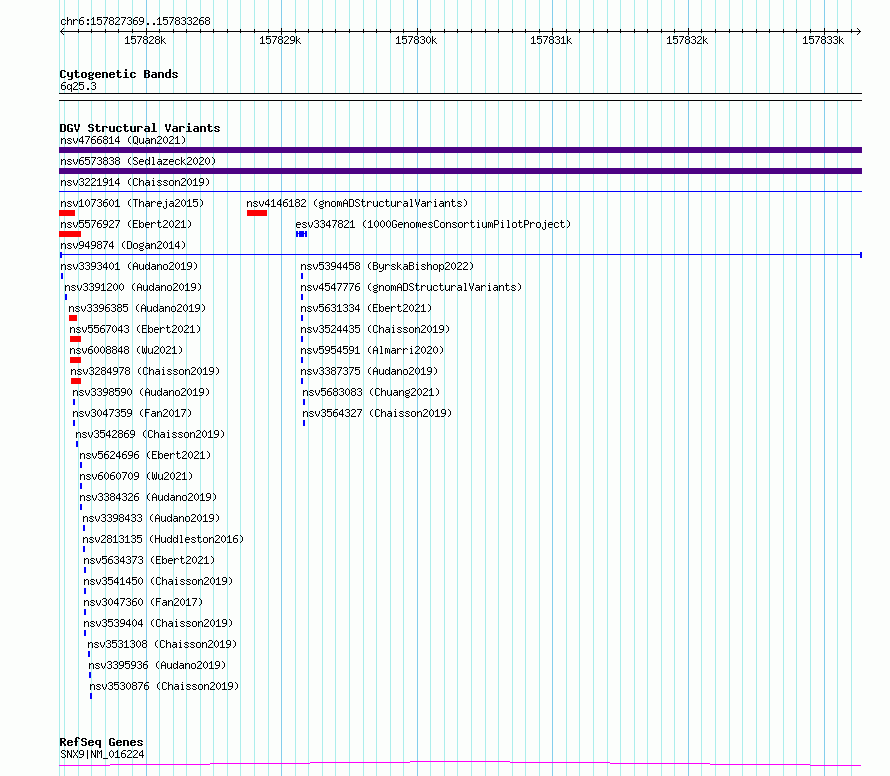
Task: Click the nsv3221914 (Chaisson2019) label
Action: click(135, 182)
